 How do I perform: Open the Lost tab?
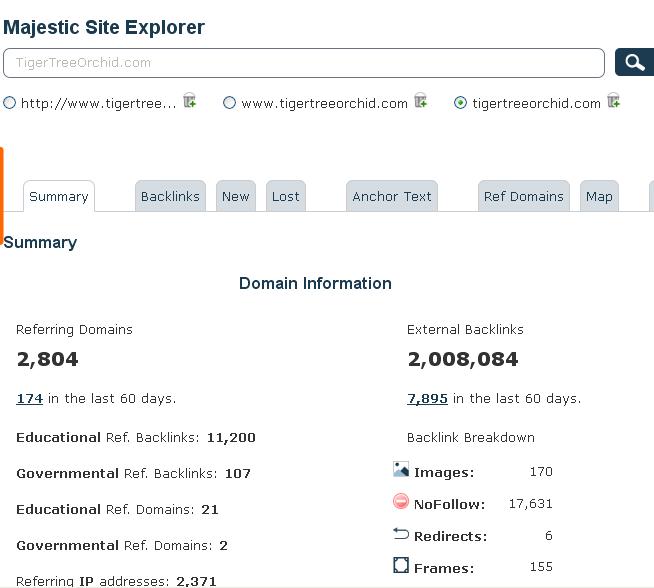(x=286, y=196)
